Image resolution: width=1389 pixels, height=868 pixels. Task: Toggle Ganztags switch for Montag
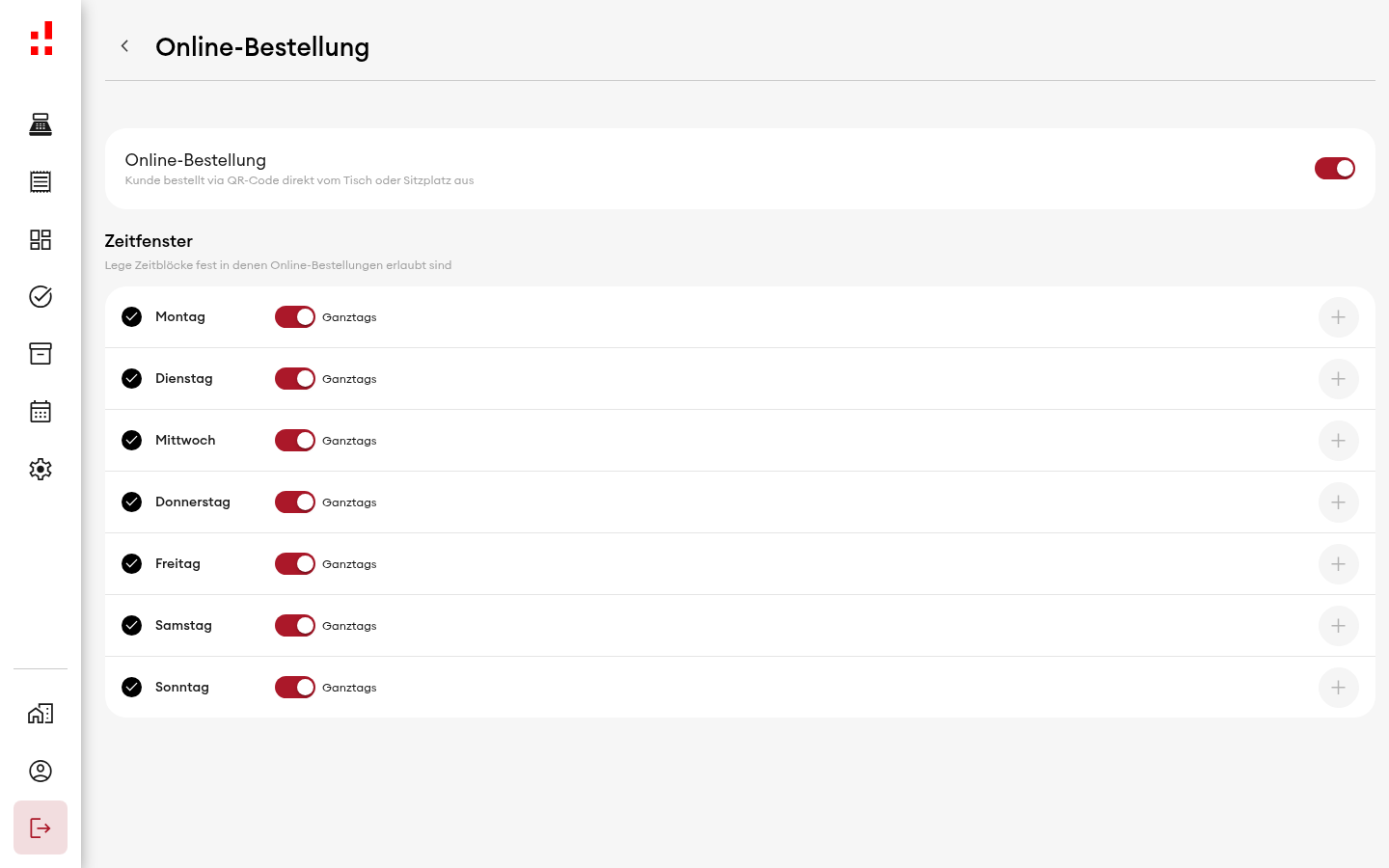tap(295, 317)
